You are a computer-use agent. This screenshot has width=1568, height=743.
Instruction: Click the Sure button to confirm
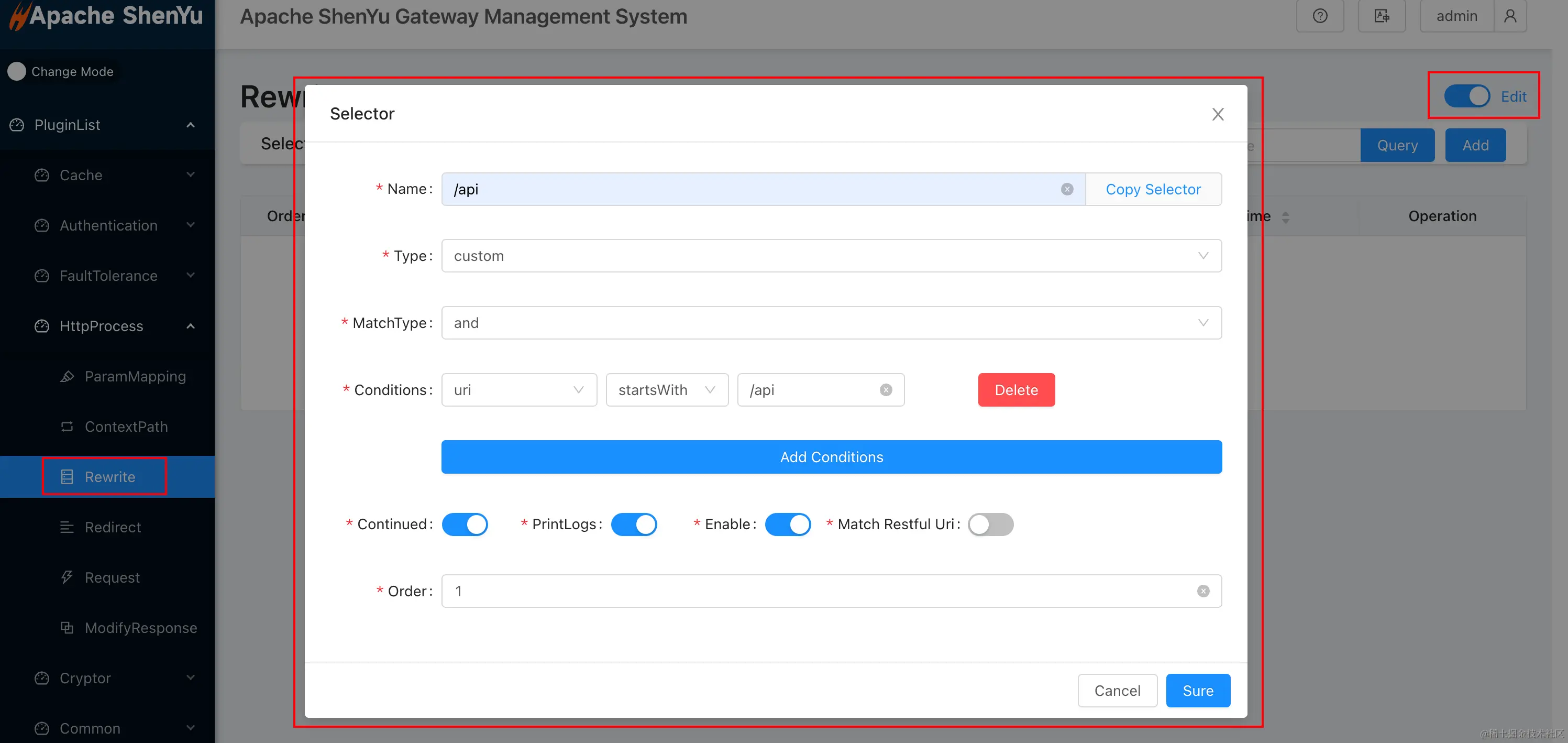pyautogui.click(x=1197, y=690)
